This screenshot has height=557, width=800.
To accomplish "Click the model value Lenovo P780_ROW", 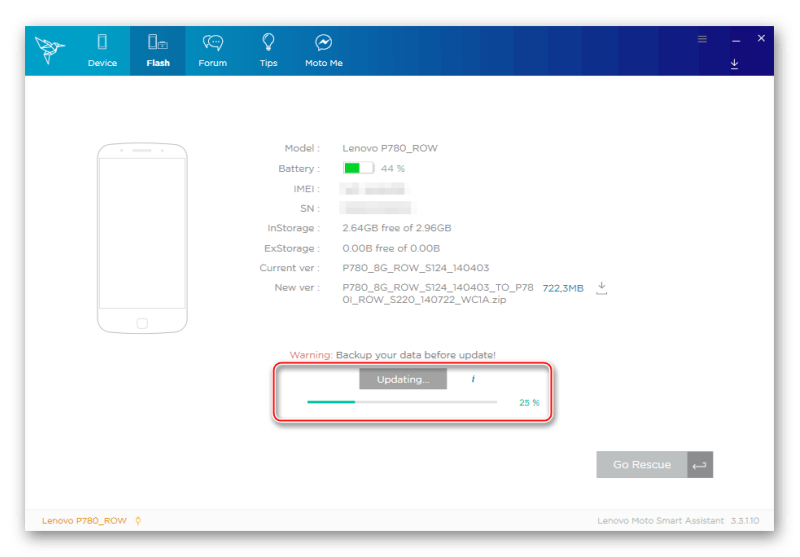I will pos(390,148).
